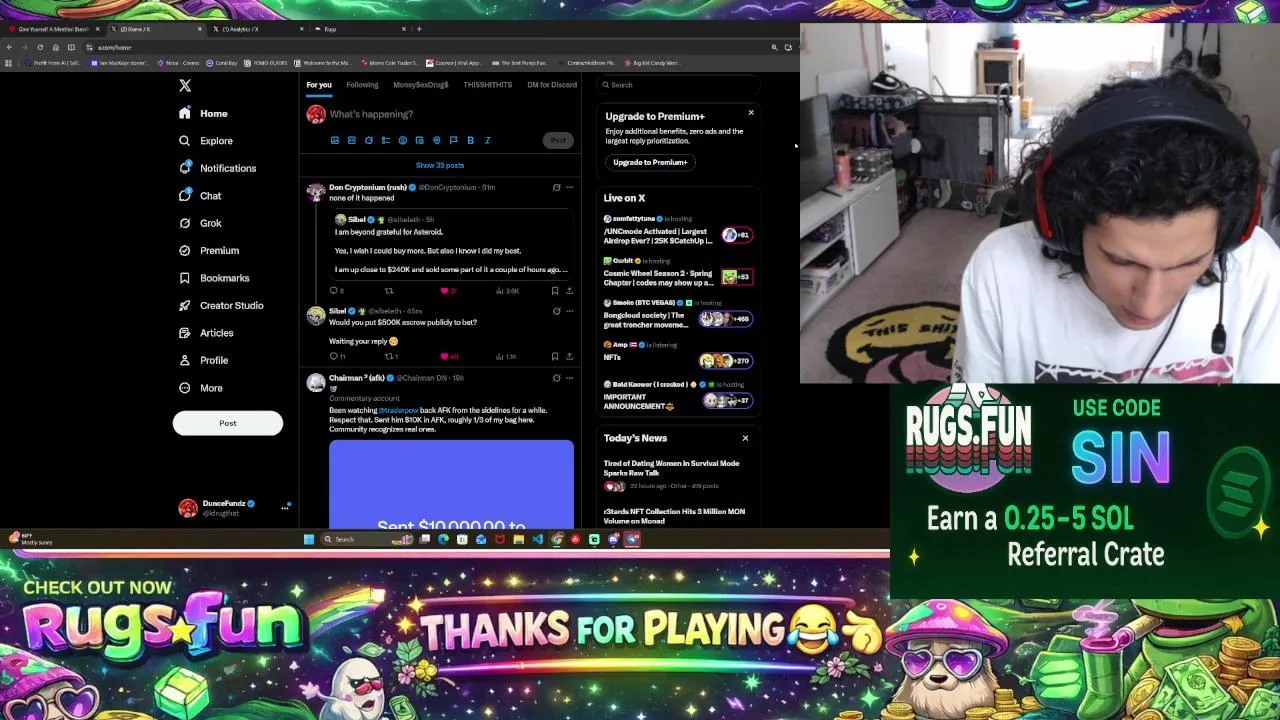Viewport: 1280px width, 720px height.
Task: Open more options on Sibel's escrow post
Action: click(569, 311)
